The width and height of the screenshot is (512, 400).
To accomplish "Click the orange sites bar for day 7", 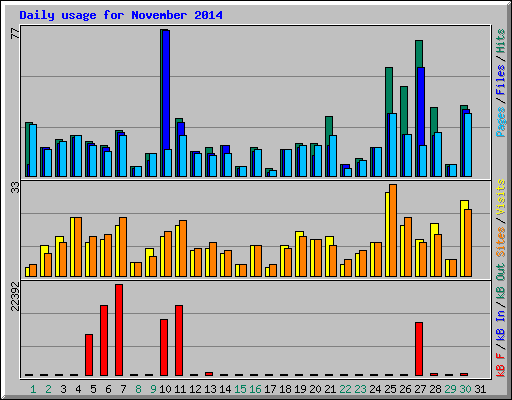I will 123,247.
